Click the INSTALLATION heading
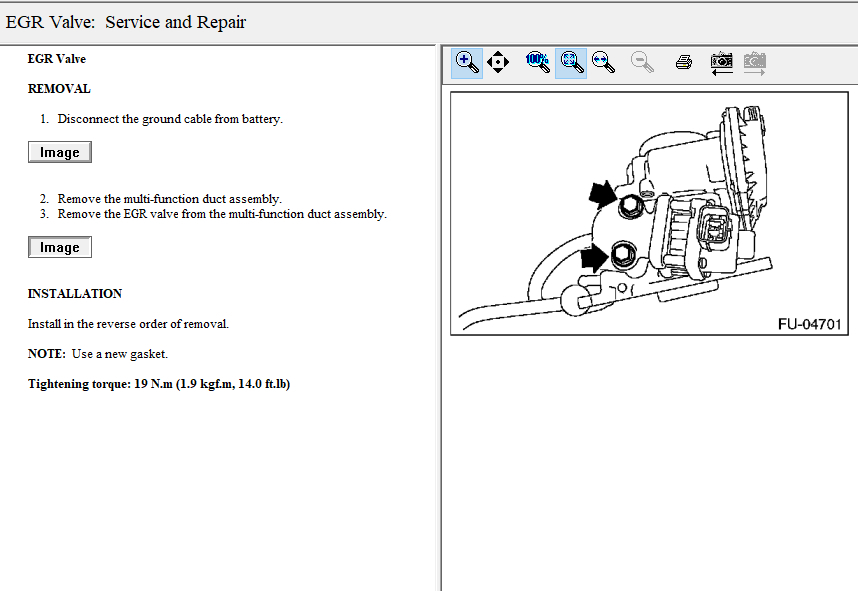This screenshot has height=591, width=858. (x=75, y=294)
